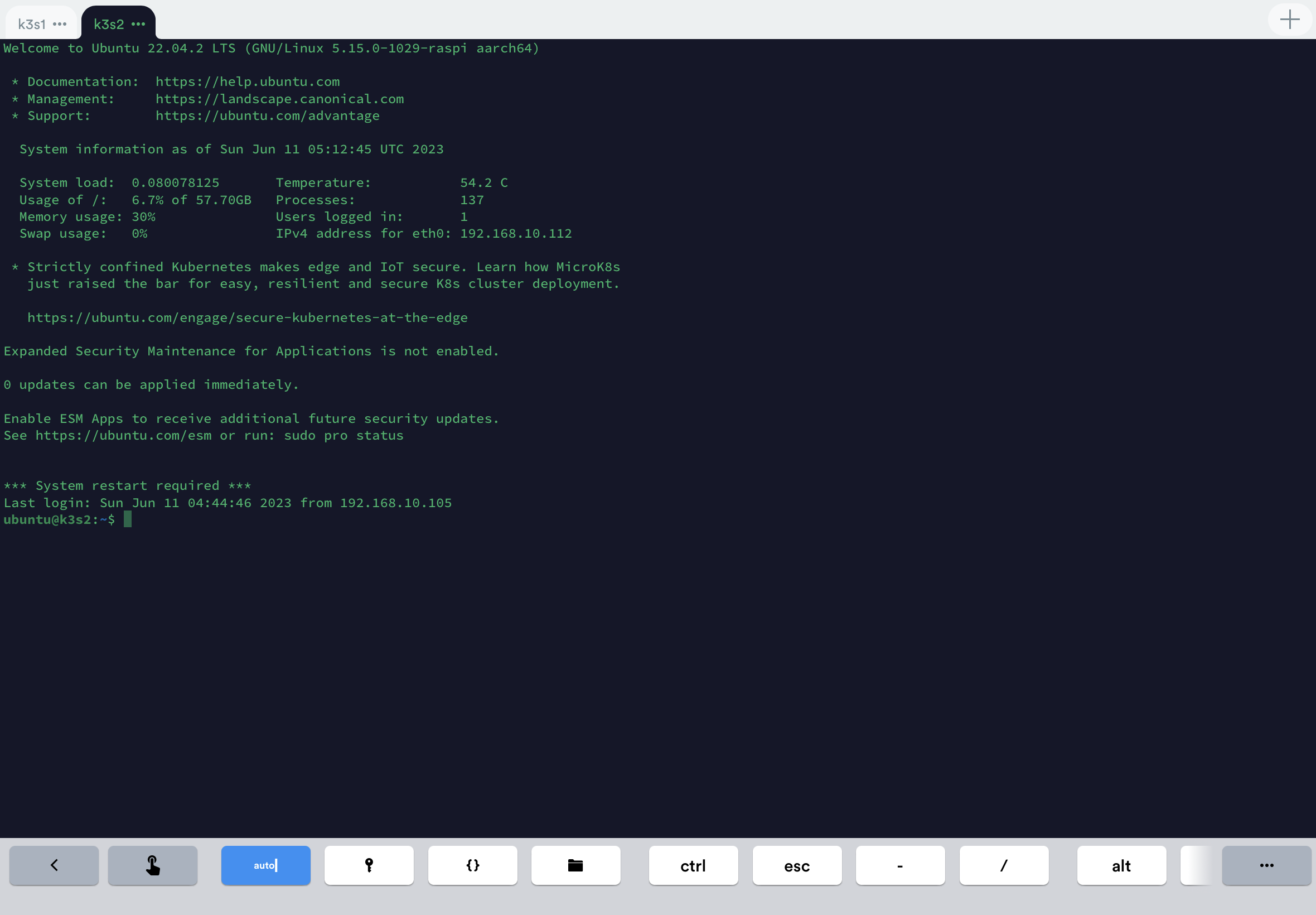Viewport: 1316px width, 915px height.
Task: Tap the key icon to insert a password
Action: [x=369, y=866]
